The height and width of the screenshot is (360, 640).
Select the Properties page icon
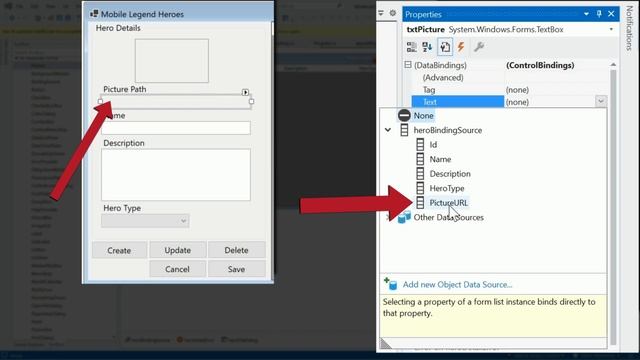(x=445, y=47)
